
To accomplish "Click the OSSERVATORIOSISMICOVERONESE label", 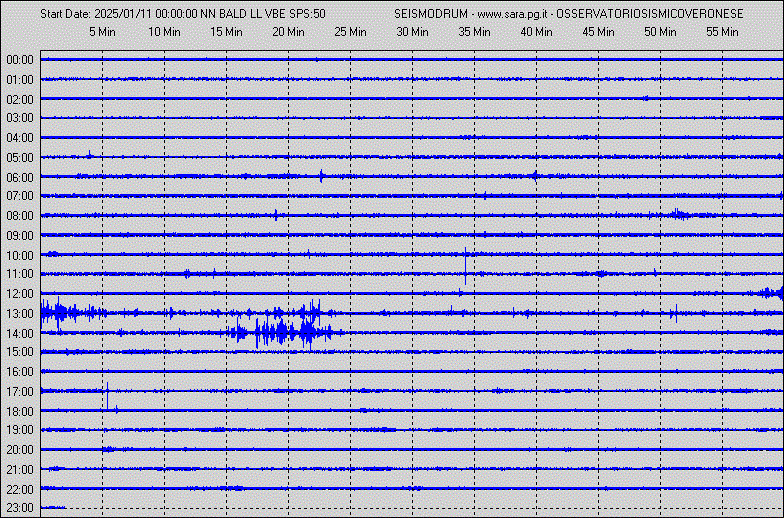I will (650, 14).
